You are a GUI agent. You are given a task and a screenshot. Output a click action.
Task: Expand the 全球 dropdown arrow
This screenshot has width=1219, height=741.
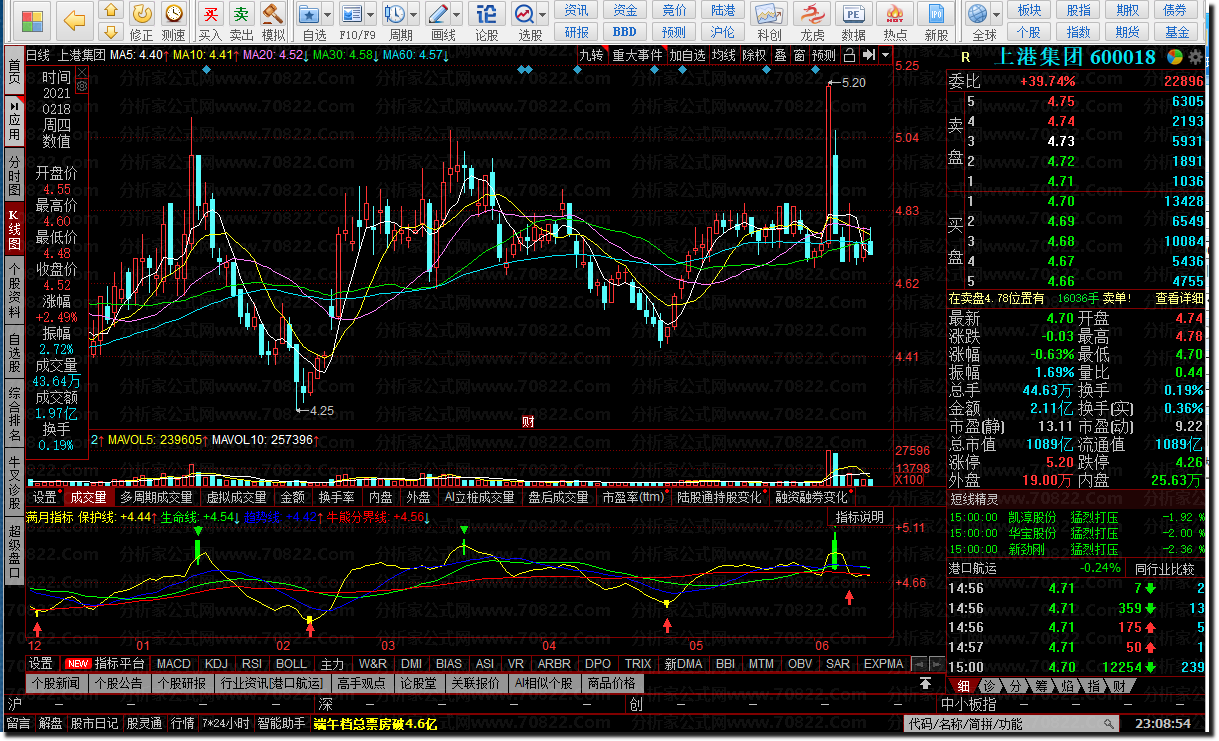pos(997,14)
